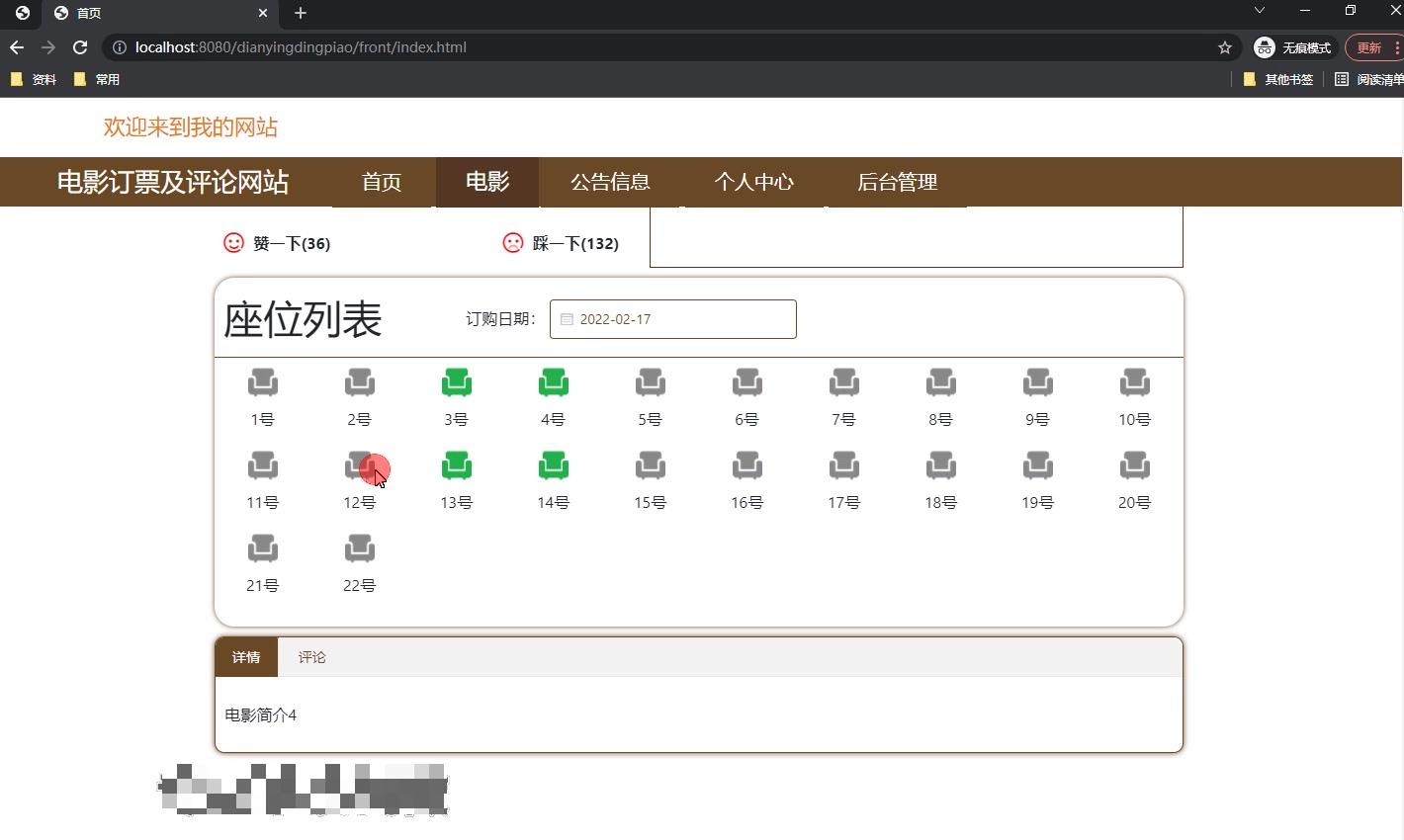Open 个人中心 in navigation bar
1404x840 pixels.
pos(753,182)
